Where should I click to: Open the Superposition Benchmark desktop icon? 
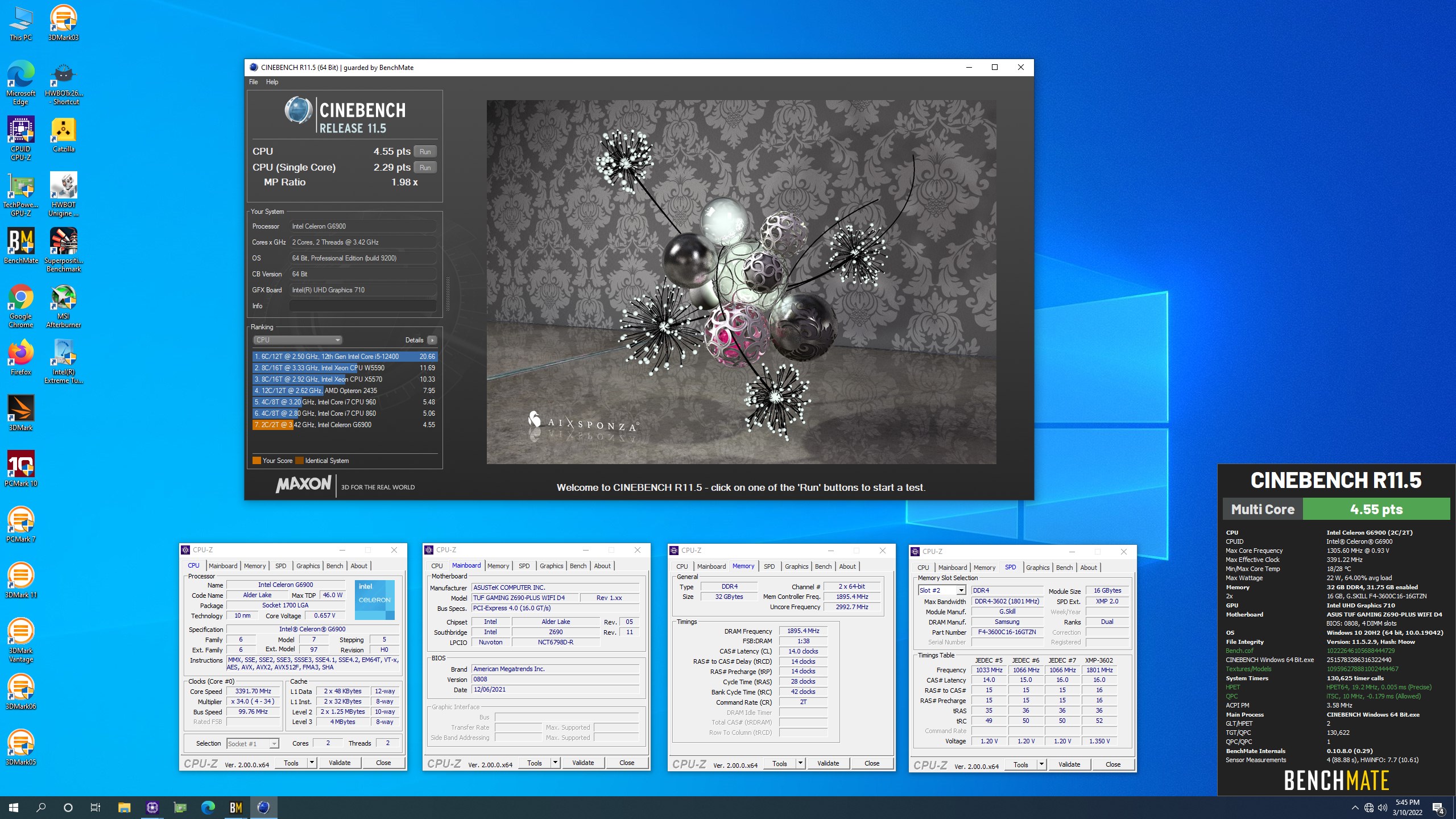tap(63, 250)
